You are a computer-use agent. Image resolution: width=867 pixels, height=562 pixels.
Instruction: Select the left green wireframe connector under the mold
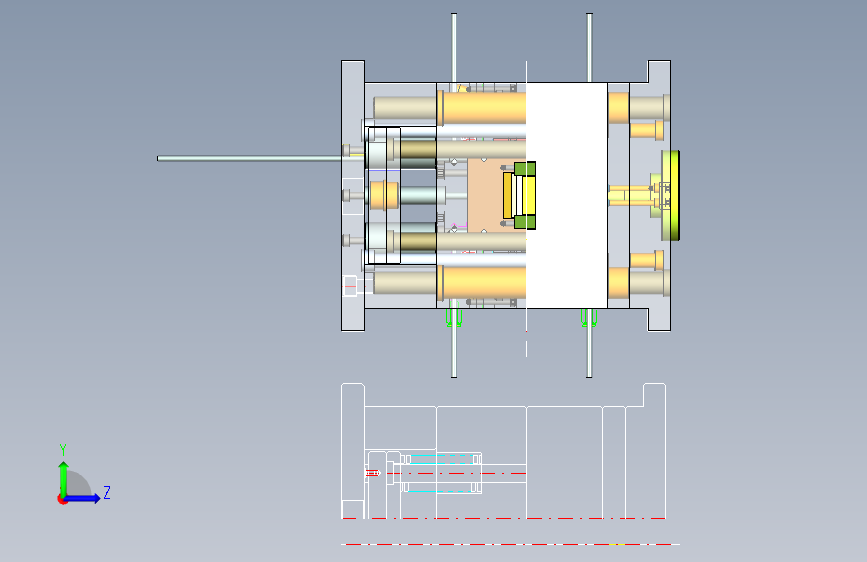click(x=454, y=318)
